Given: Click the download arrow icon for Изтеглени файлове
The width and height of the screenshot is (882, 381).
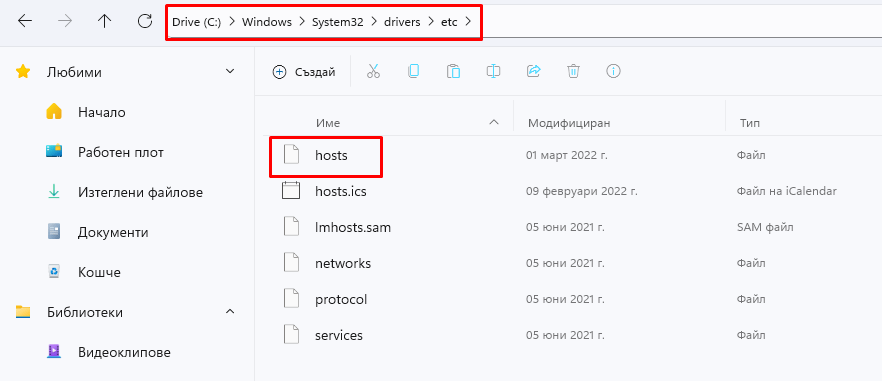Looking at the screenshot, I should (54, 192).
